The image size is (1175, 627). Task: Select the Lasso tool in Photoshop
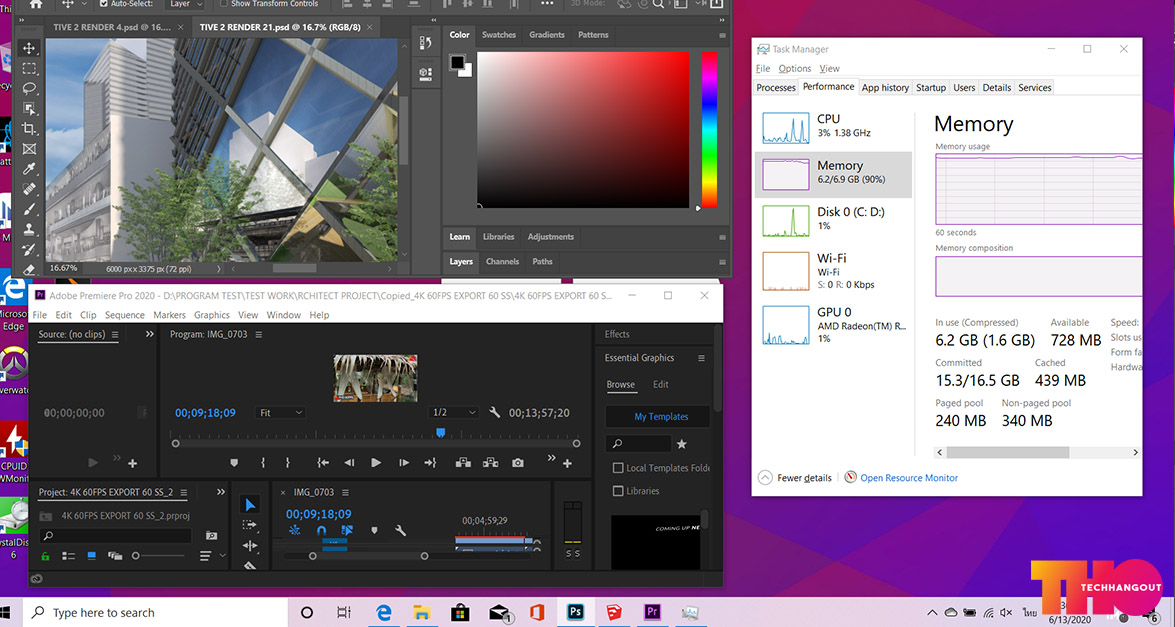[29, 88]
